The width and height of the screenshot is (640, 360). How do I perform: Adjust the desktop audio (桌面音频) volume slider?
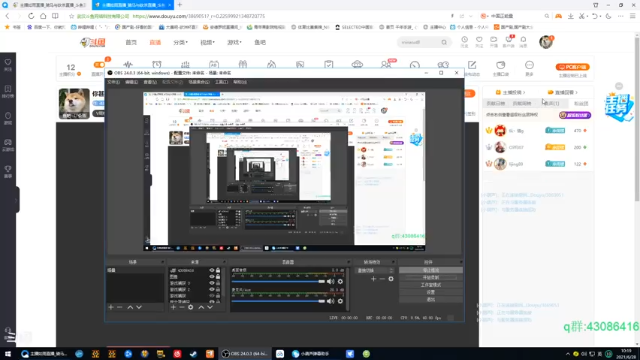click(278, 281)
